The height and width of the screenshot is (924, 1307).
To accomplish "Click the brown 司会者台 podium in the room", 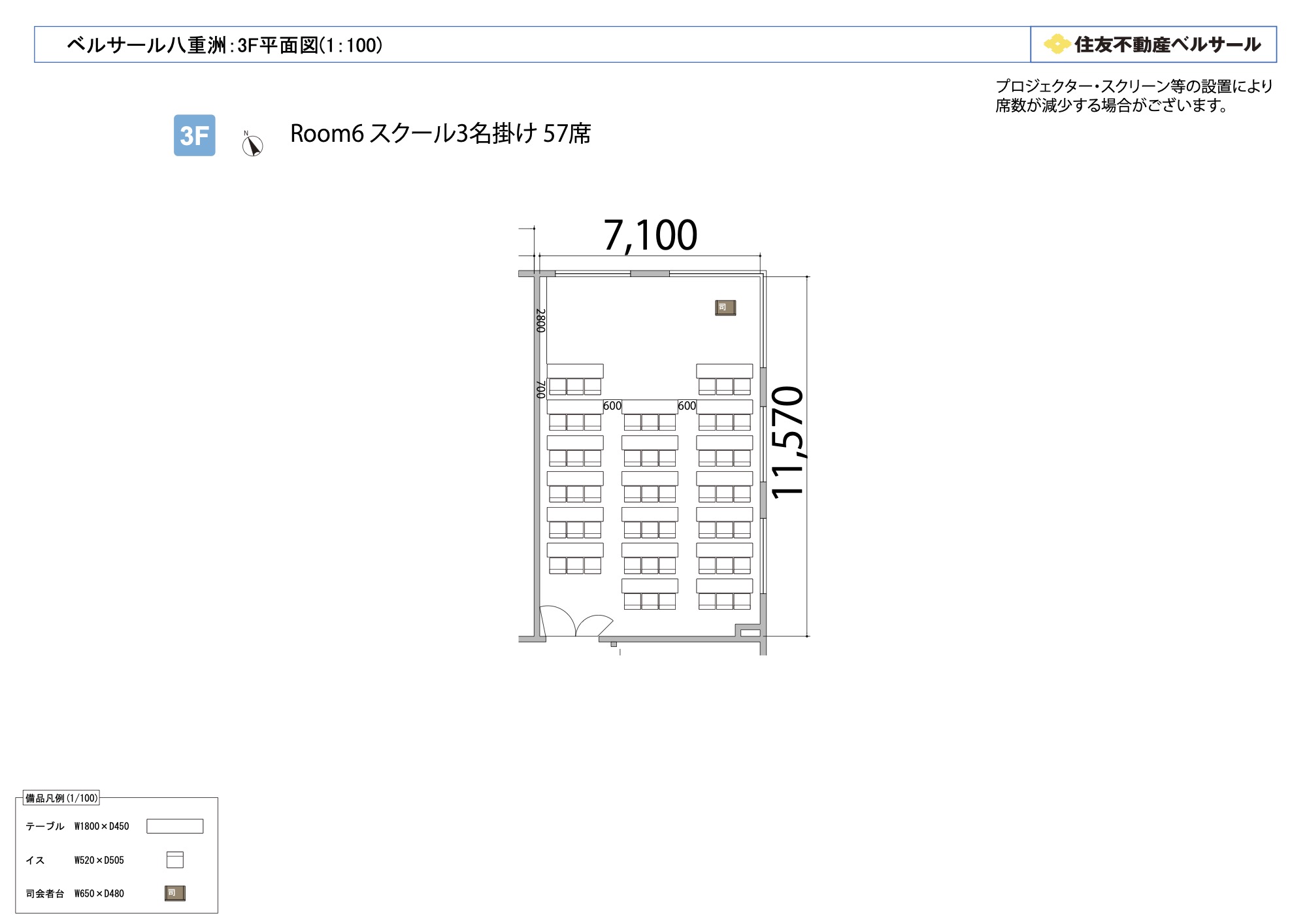I will coord(725,308).
